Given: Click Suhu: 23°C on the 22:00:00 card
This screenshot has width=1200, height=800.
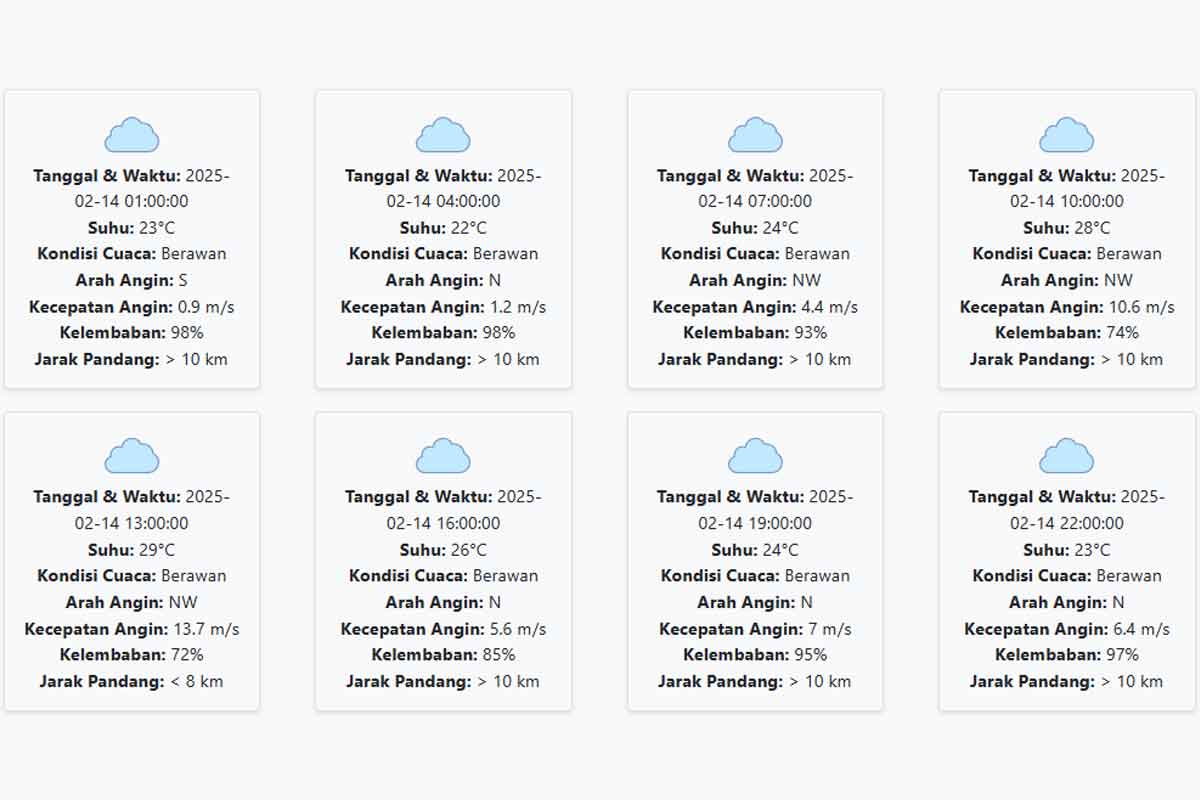Looking at the screenshot, I should tap(1067, 550).
